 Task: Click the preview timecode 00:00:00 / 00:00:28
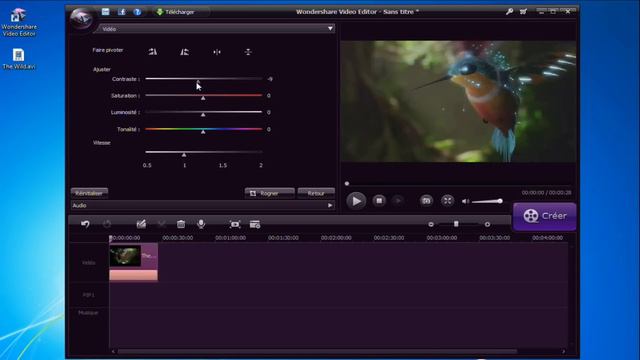546,193
